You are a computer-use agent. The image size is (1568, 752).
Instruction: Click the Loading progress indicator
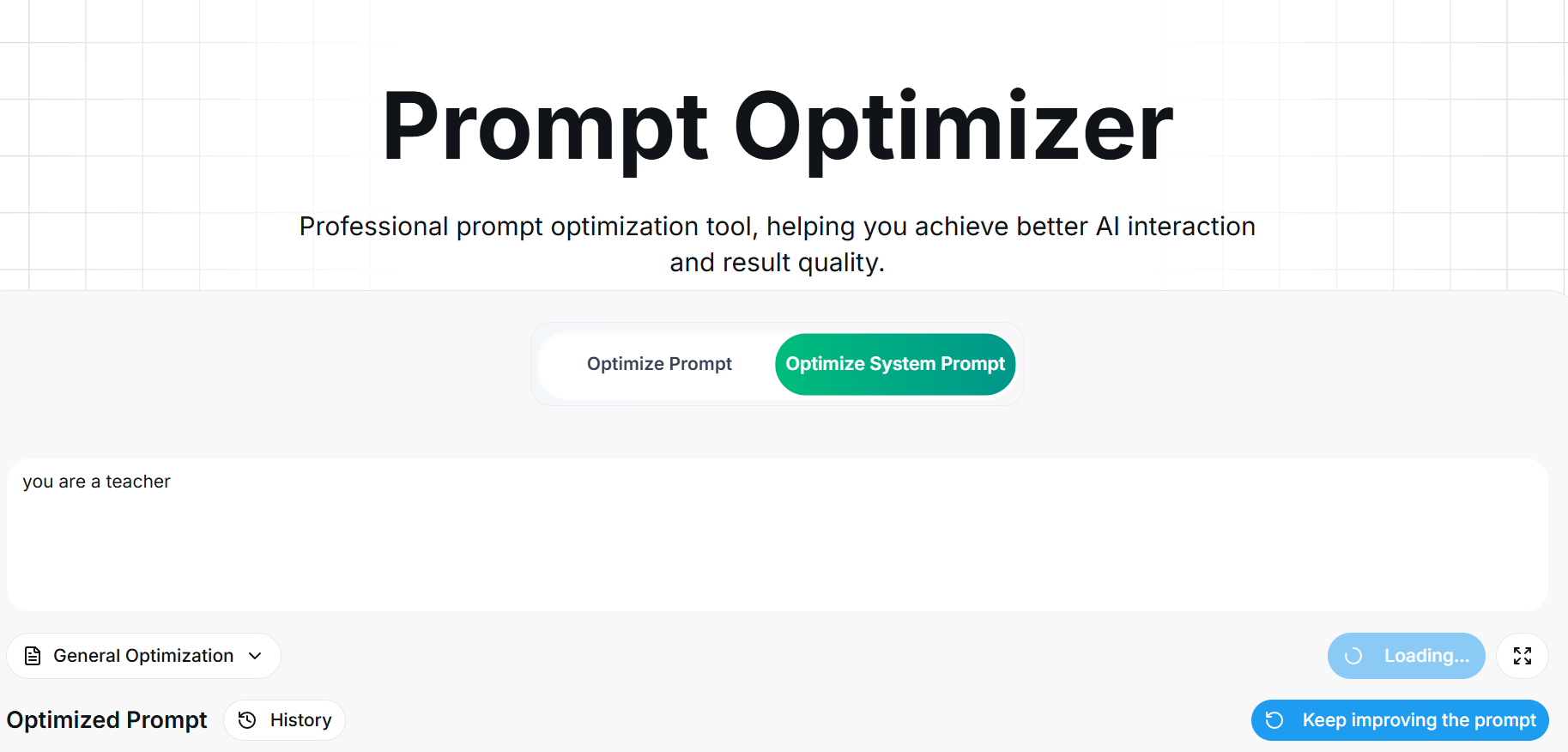point(1407,655)
